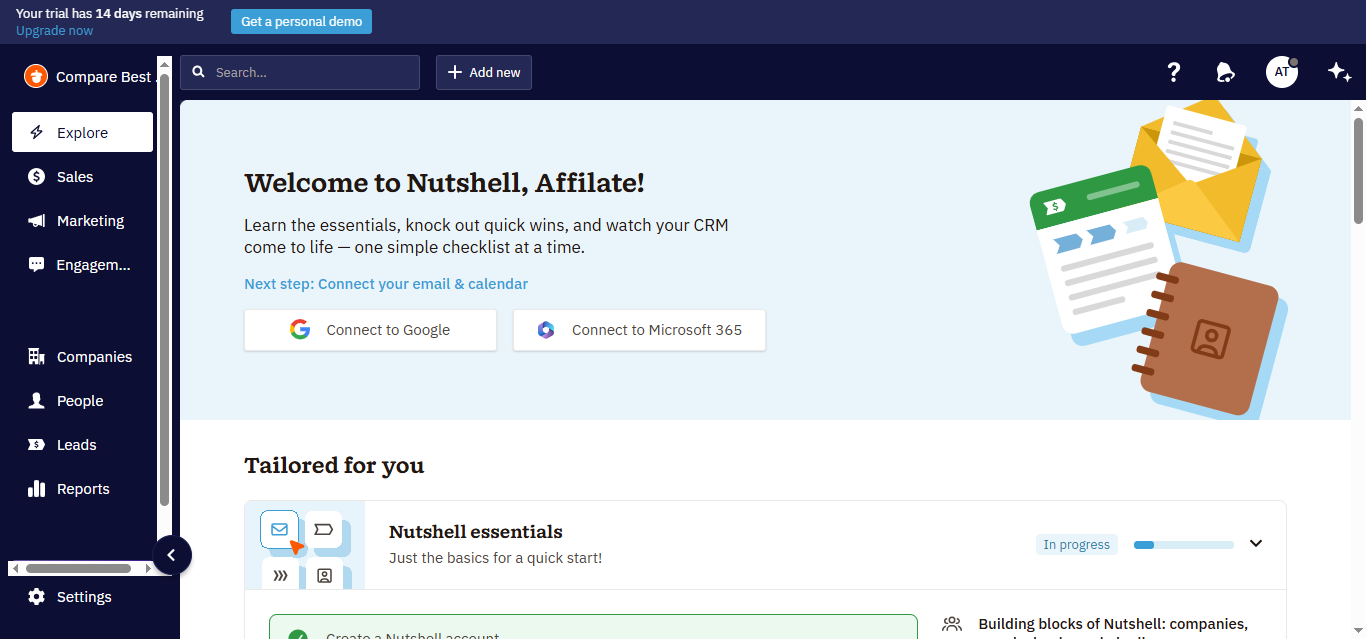Click the Reports bar chart icon
This screenshot has width=1366, height=639.
click(x=37, y=488)
